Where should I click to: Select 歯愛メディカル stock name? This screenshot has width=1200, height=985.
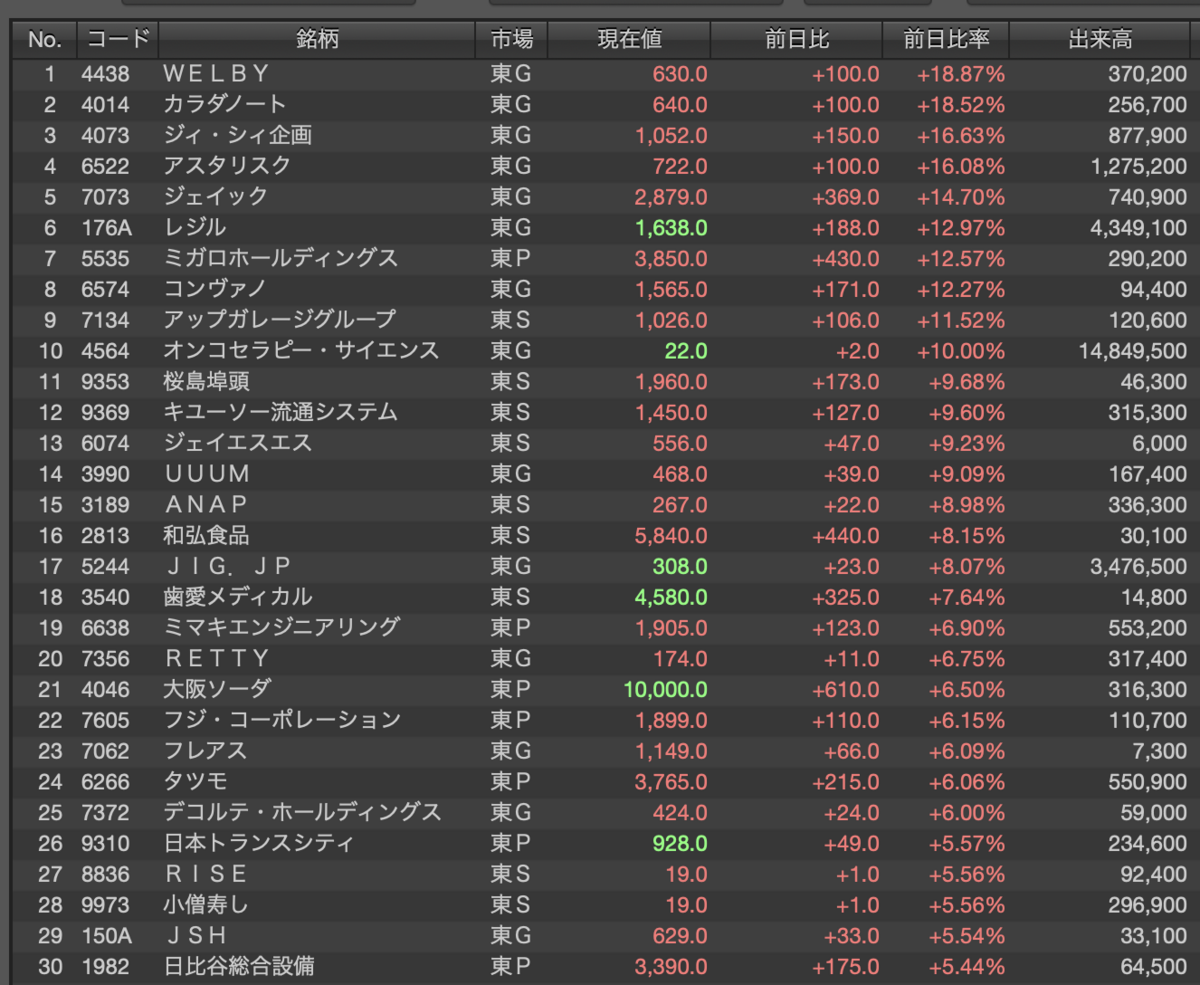click(x=237, y=597)
